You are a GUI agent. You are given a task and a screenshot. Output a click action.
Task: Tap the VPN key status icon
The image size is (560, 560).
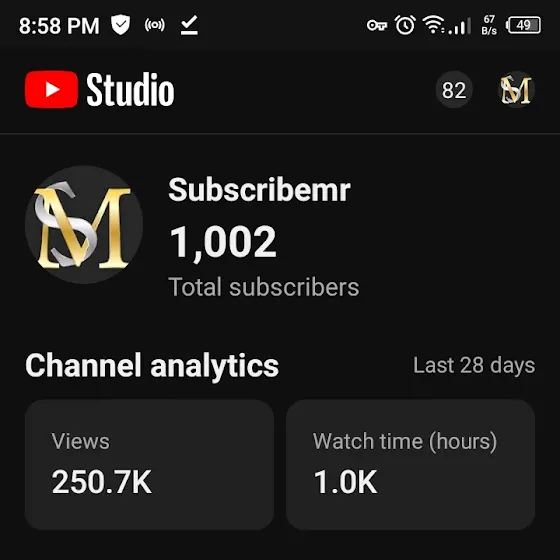[377, 26]
